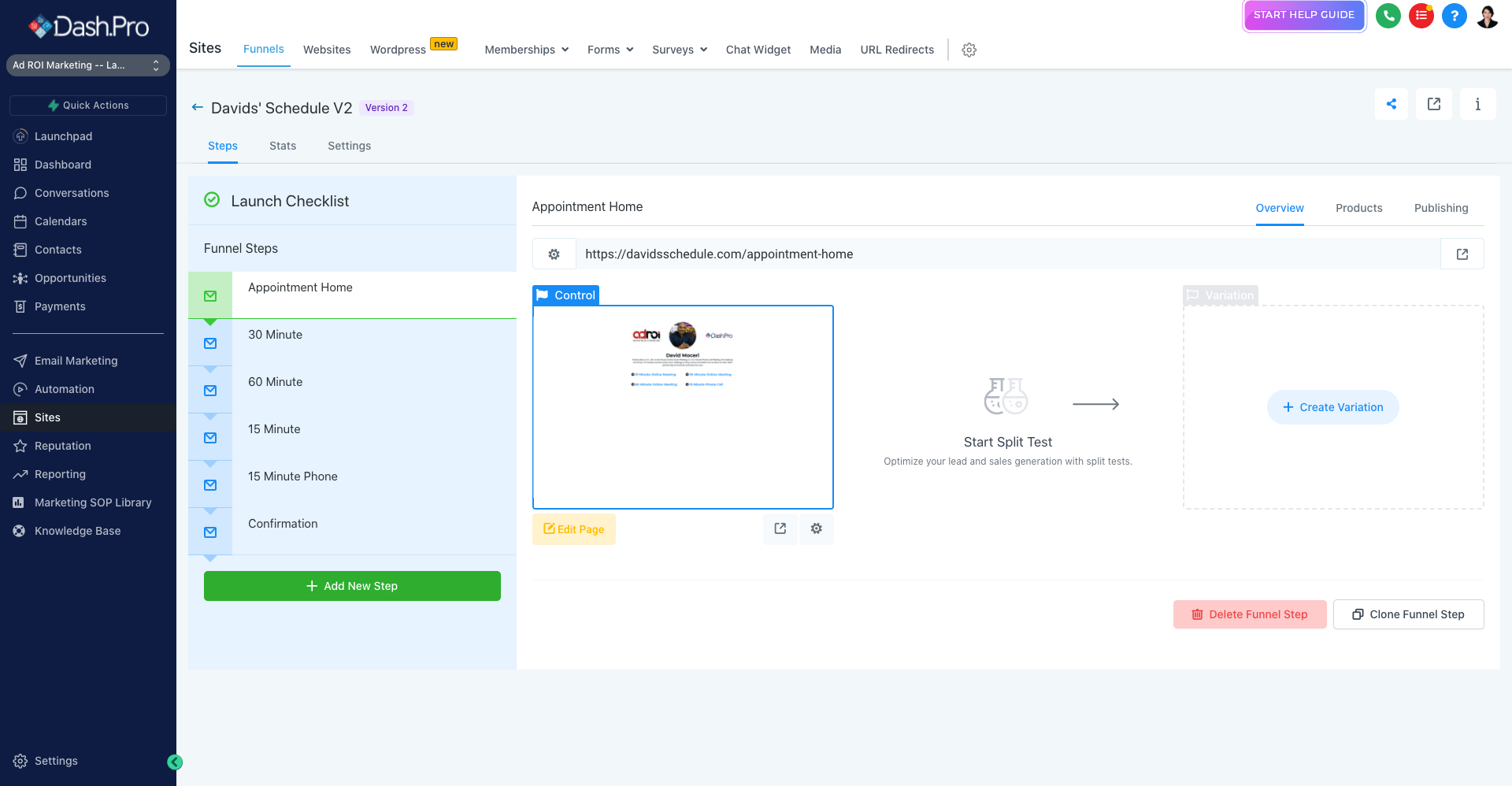The height and width of the screenshot is (786, 1512).
Task: Open the green phone support icon
Action: pyautogui.click(x=1388, y=16)
